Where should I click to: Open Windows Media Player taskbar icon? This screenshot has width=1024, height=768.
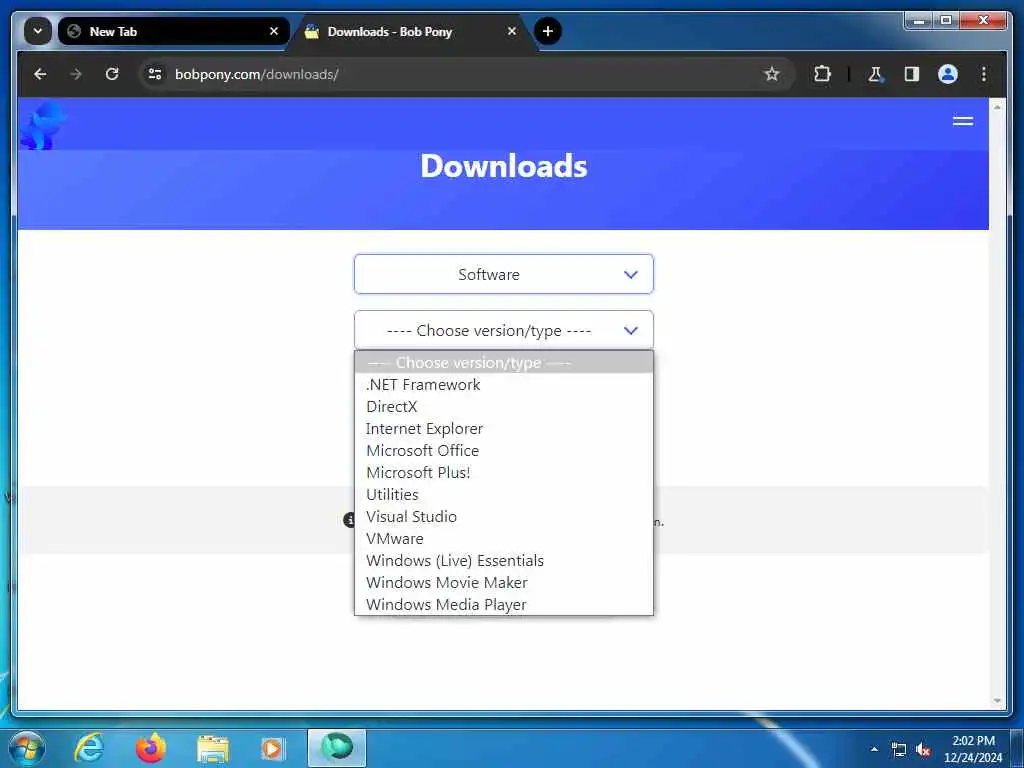[x=273, y=748]
